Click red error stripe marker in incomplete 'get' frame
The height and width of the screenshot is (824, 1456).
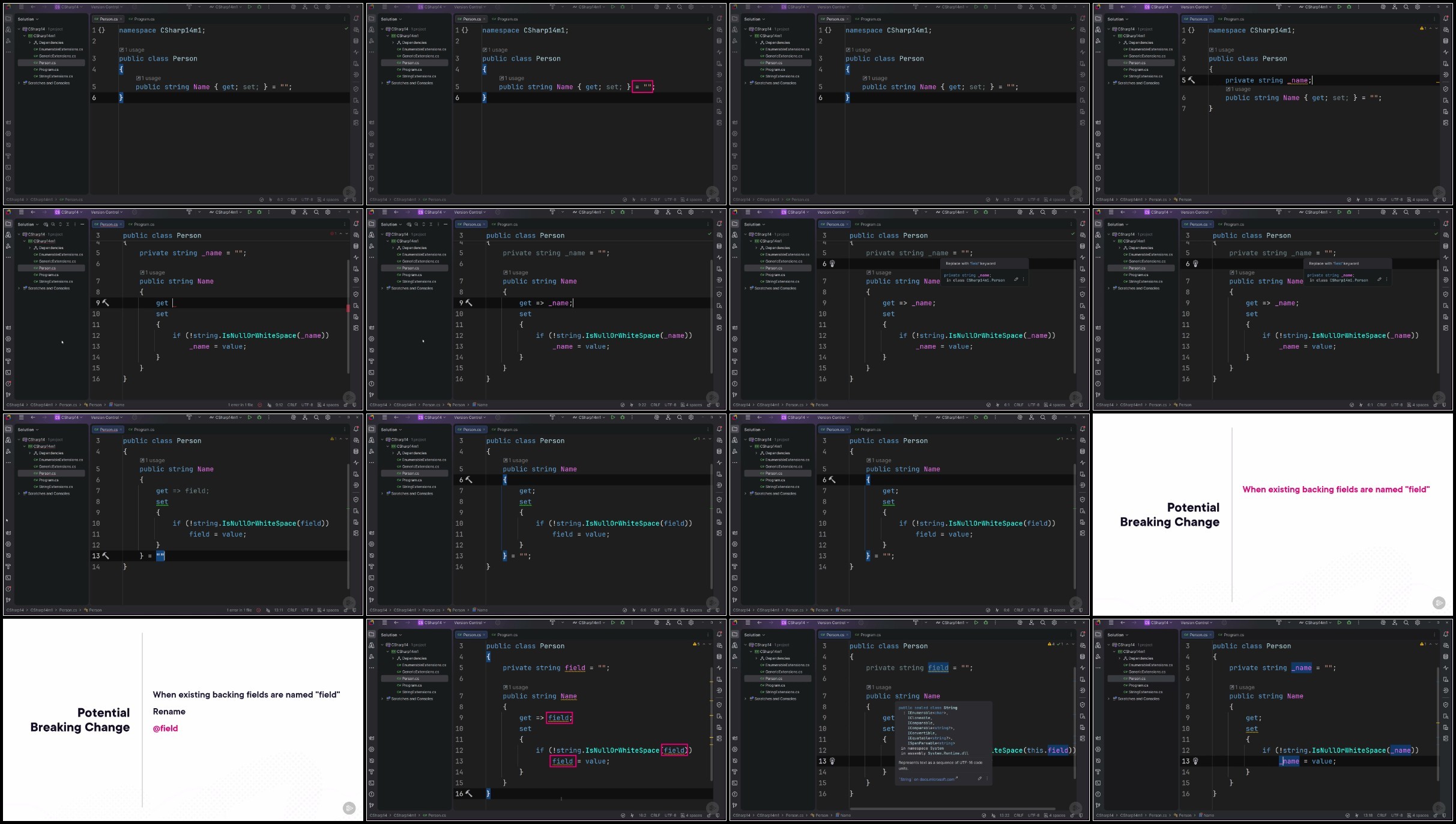(348, 308)
